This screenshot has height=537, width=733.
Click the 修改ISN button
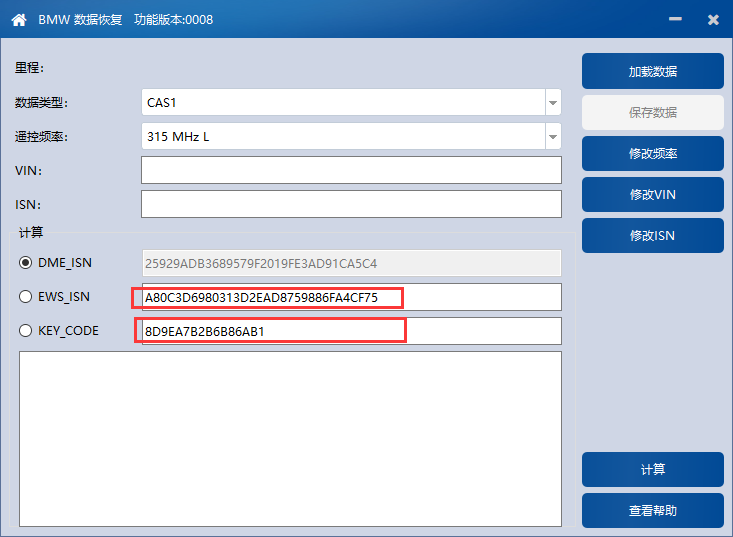pos(653,236)
